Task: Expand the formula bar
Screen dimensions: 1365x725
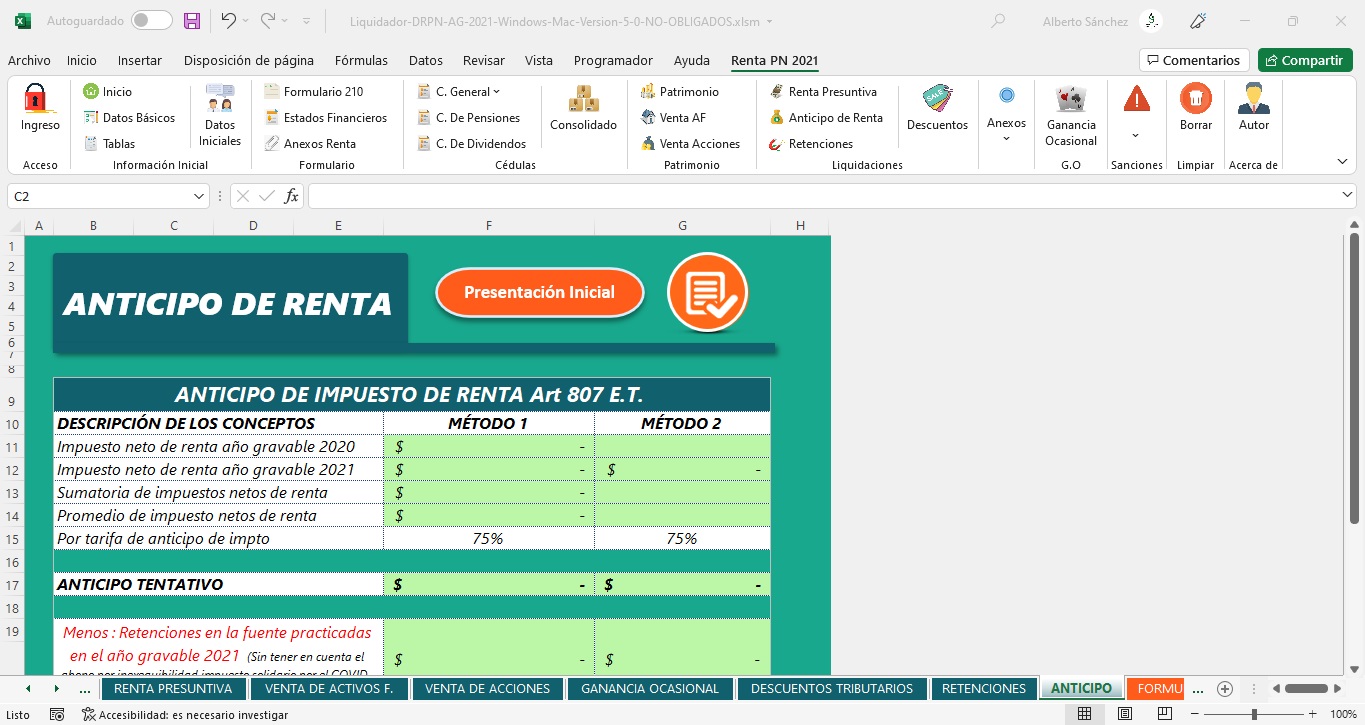Action: pyautogui.click(x=1346, y=196)
